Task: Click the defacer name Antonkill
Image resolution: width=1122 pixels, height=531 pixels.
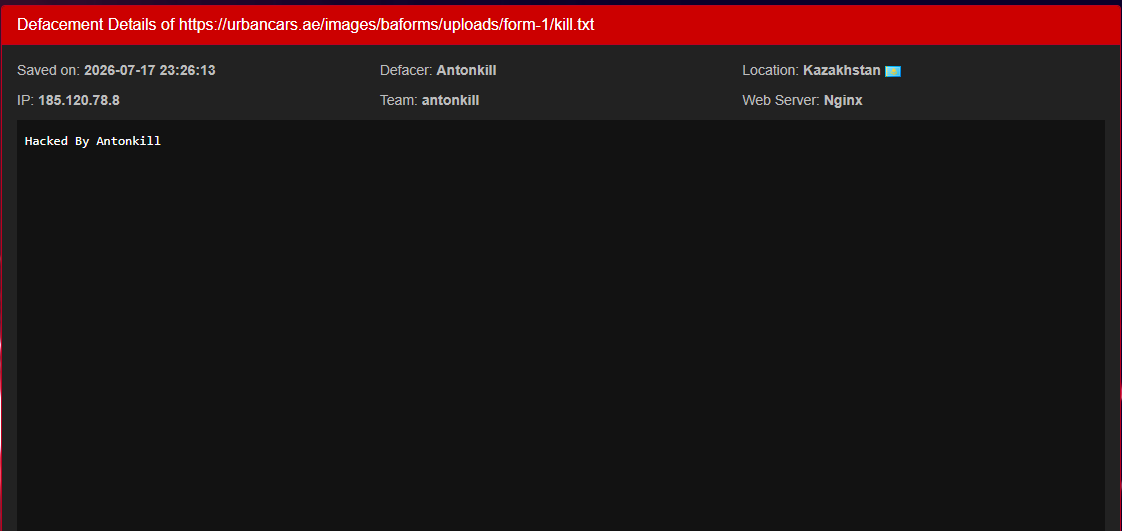Action: pyautogui.click(x=466, y=70)
